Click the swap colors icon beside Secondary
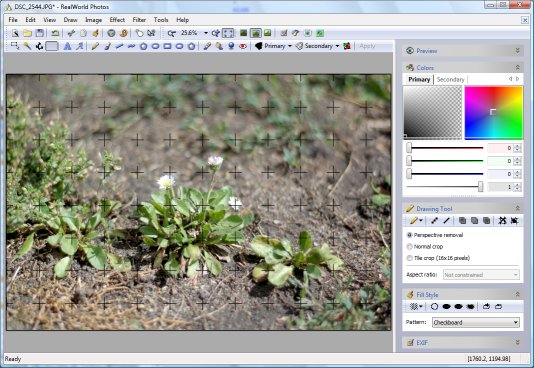 point(347,46)
